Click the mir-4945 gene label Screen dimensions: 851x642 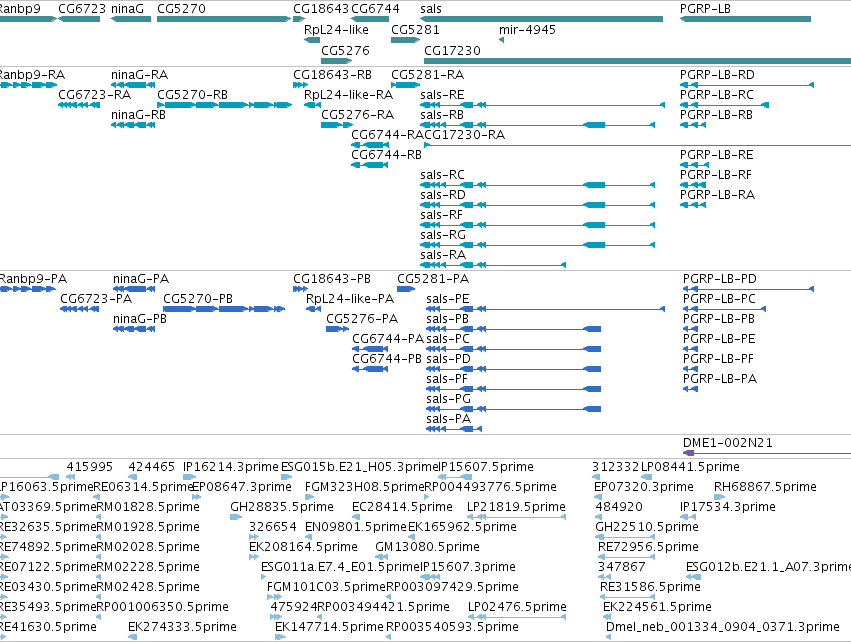pyautogui.click(x=528, y=30)
